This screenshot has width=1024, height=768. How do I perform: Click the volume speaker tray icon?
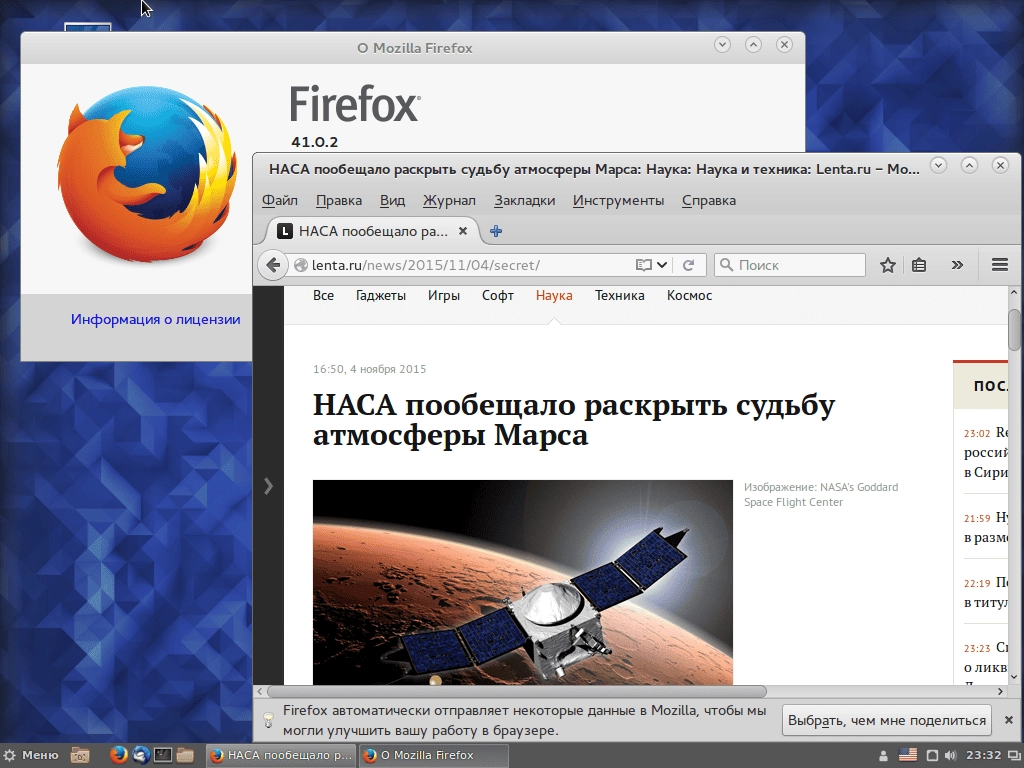(950, 756)
